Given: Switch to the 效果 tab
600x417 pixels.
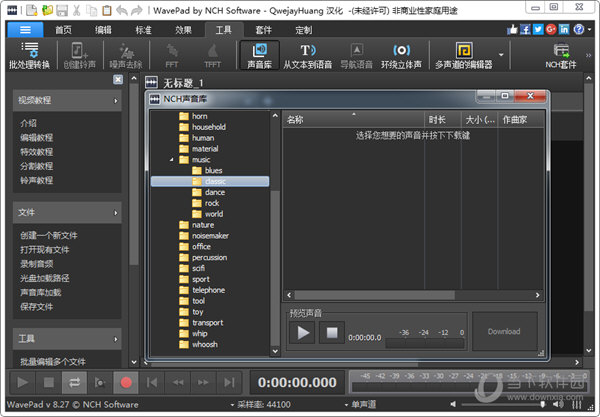Looking at the screenshot, I should click(x=183, y=30).
